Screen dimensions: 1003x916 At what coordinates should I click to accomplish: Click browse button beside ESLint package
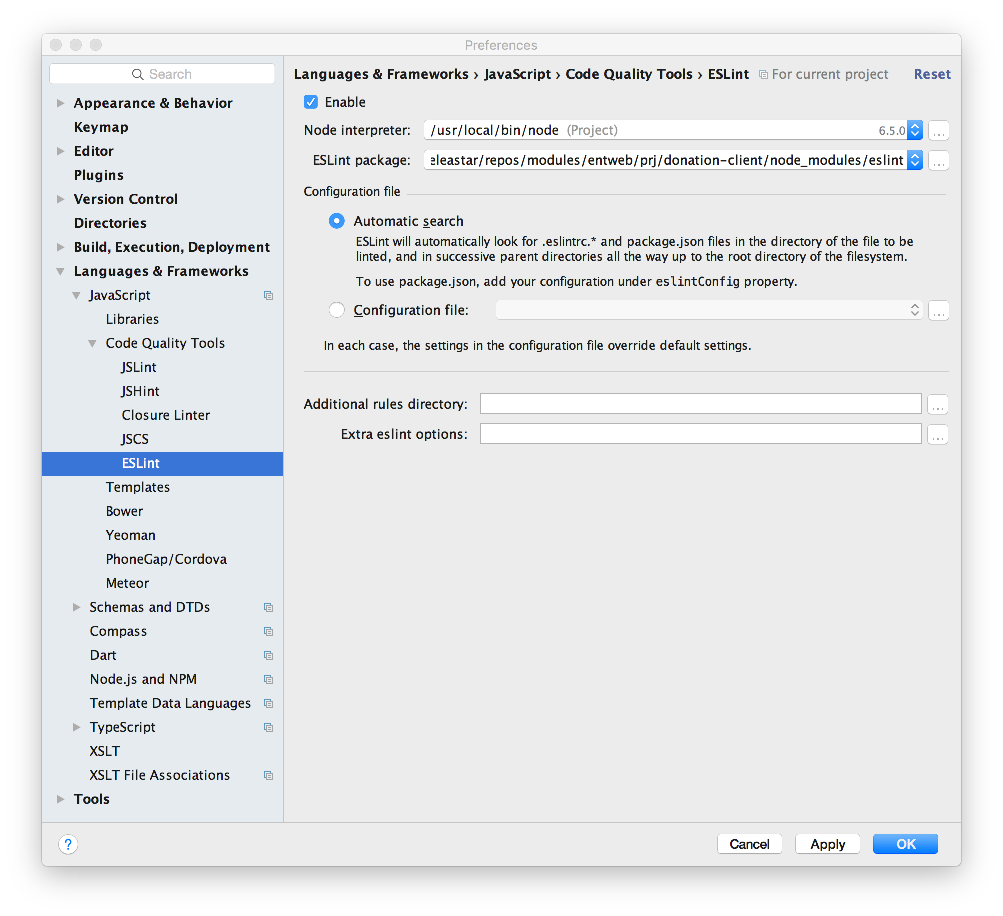(938, 161)
